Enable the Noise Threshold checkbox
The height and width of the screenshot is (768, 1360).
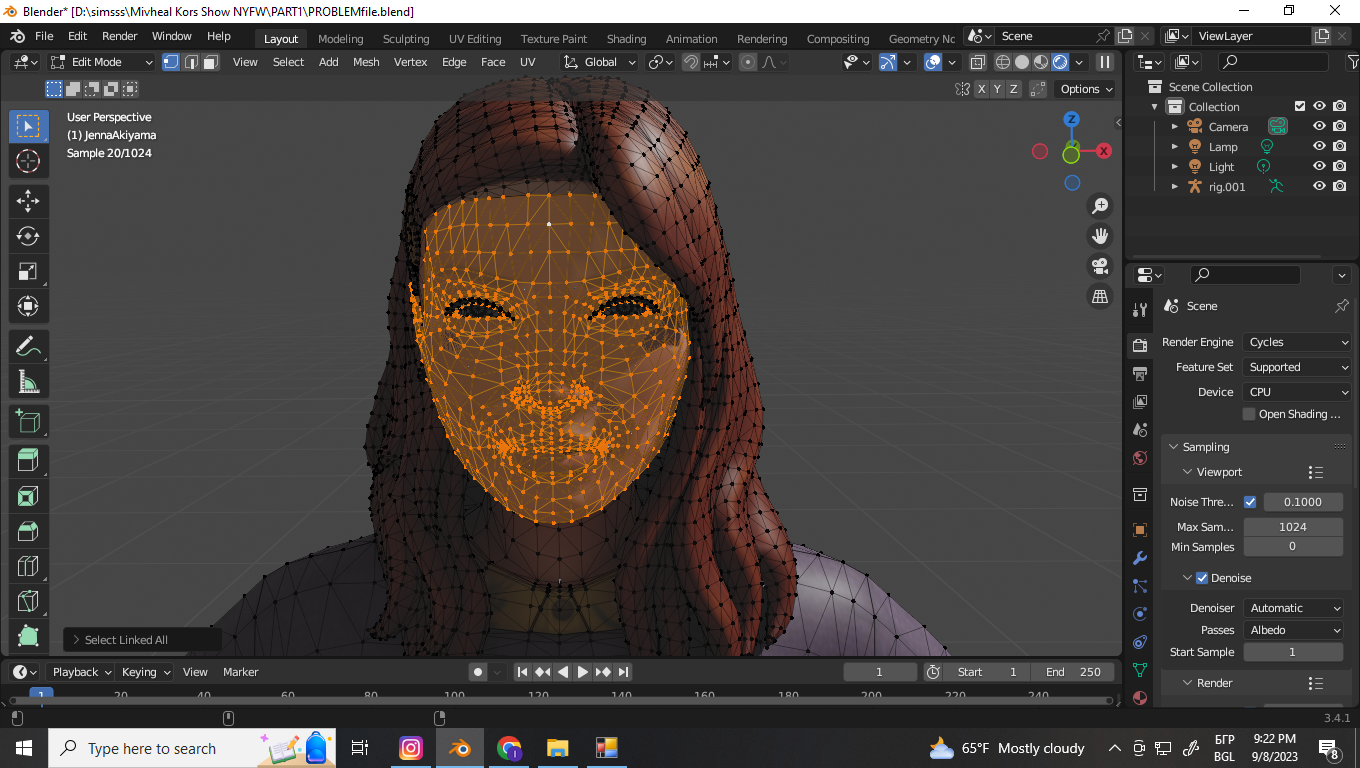click(x=1250, y=502)
